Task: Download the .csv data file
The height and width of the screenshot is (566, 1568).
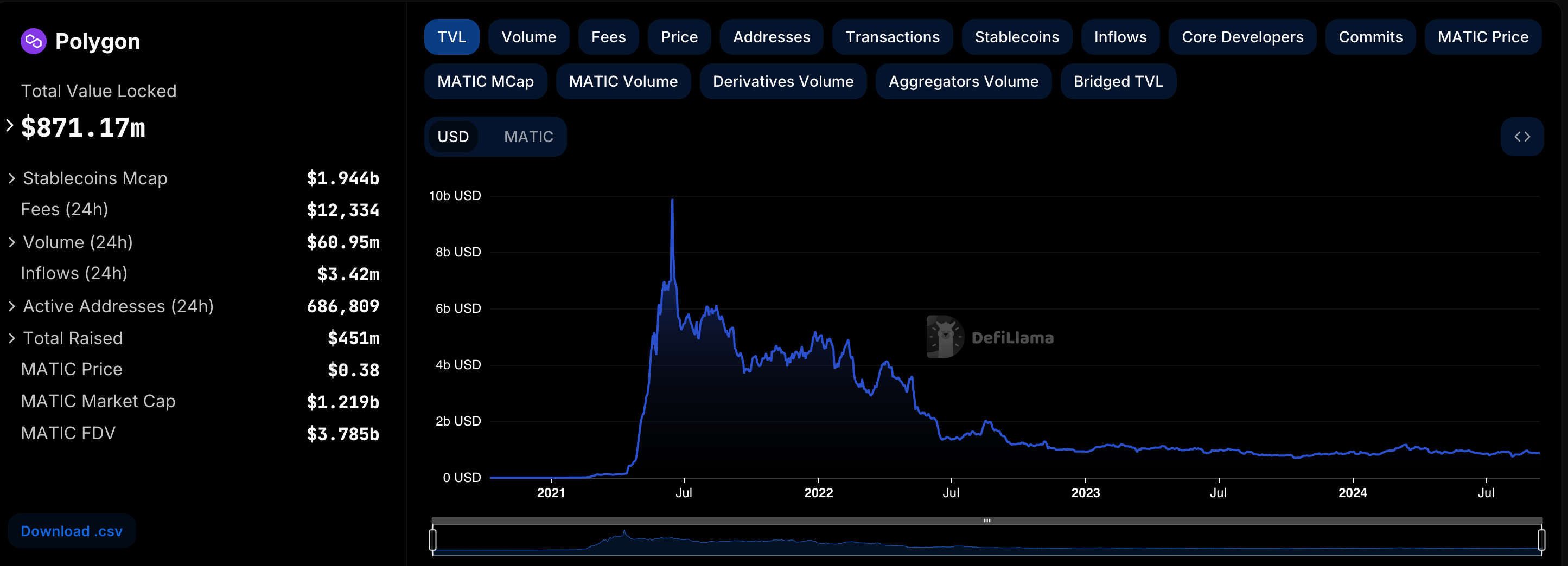Action: [72, 531]
